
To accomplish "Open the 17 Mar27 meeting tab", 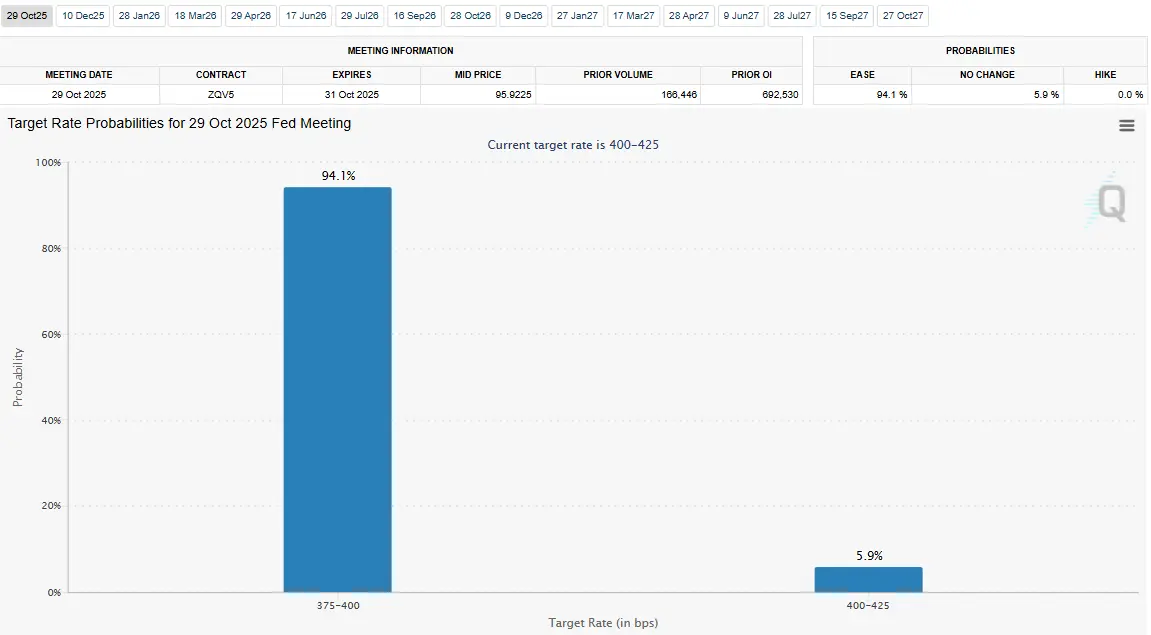I will 633,15.
